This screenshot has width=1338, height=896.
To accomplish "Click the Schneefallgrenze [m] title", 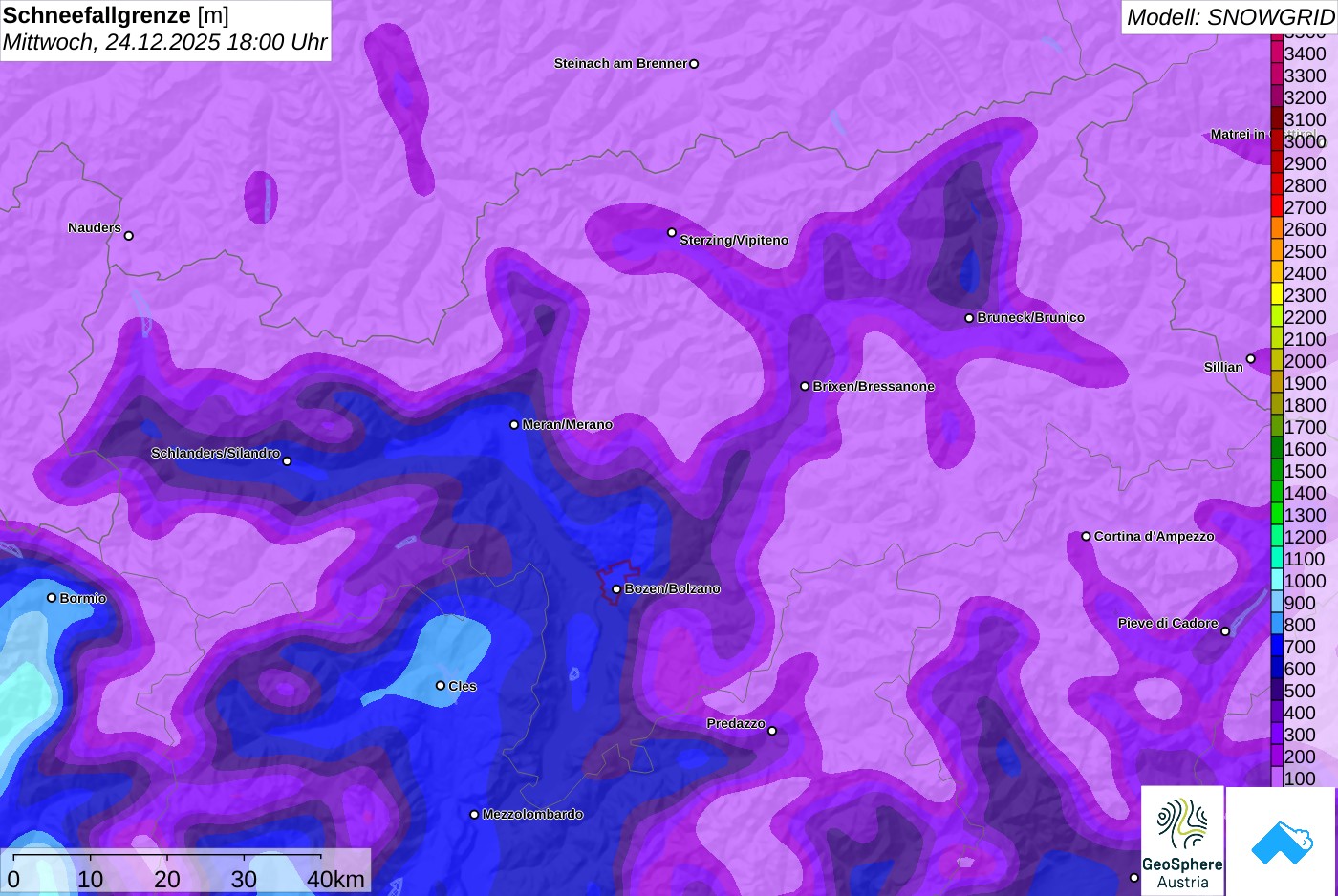I will click(116, 15).
